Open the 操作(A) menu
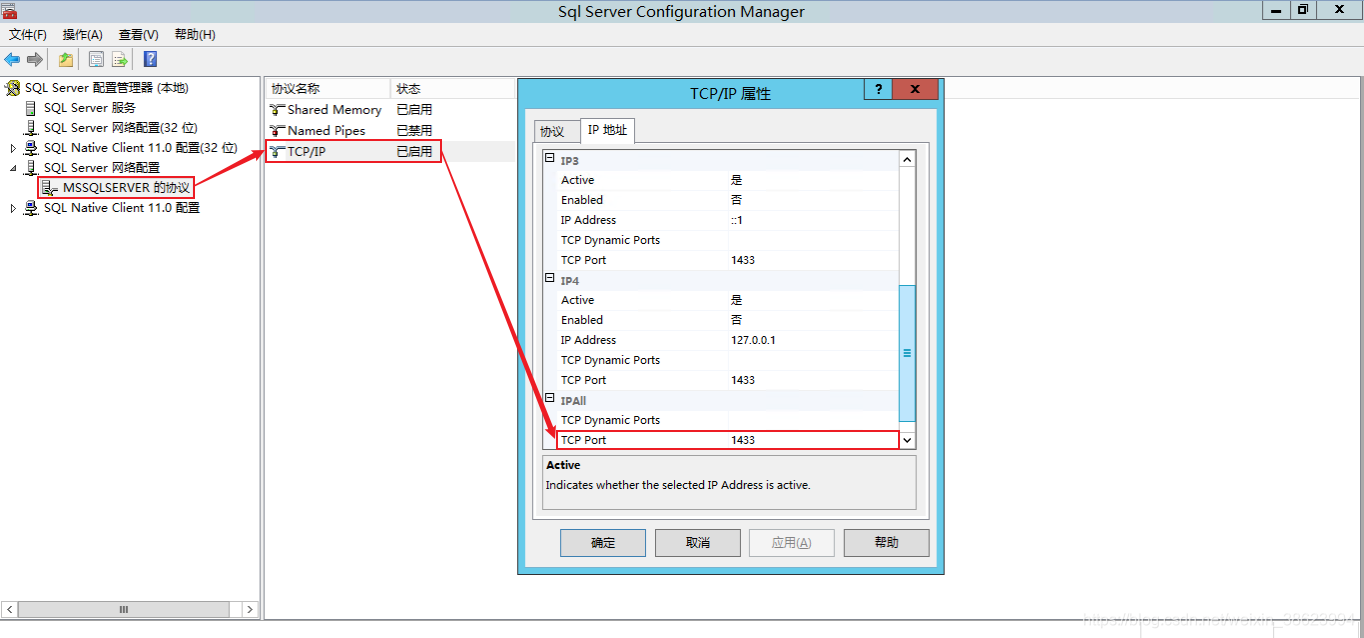The height and width of the screenshot is (638, 1364). pyautogui.click(x=83, y=35)
